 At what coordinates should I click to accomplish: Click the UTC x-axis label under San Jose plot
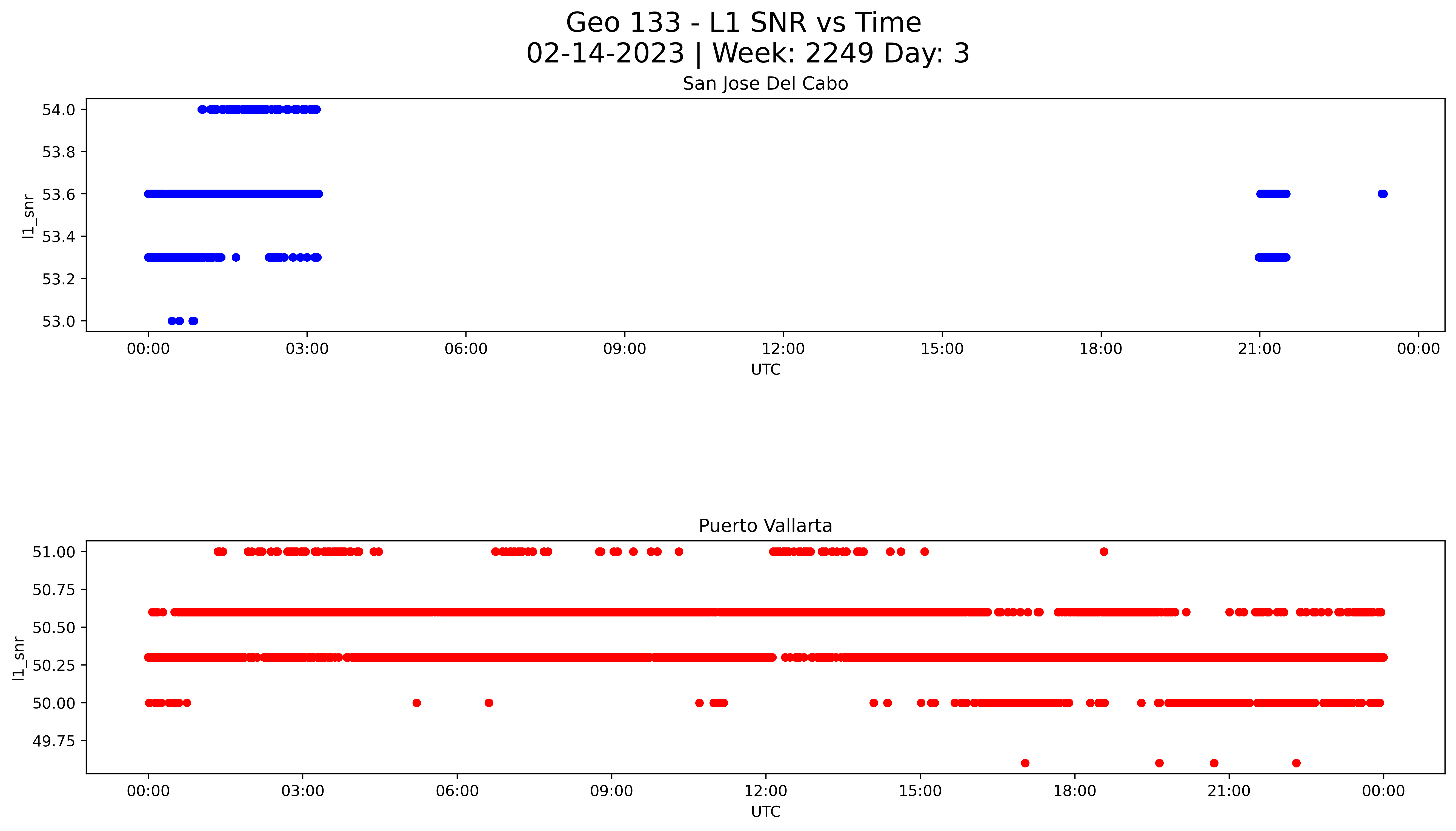[765, 369]
